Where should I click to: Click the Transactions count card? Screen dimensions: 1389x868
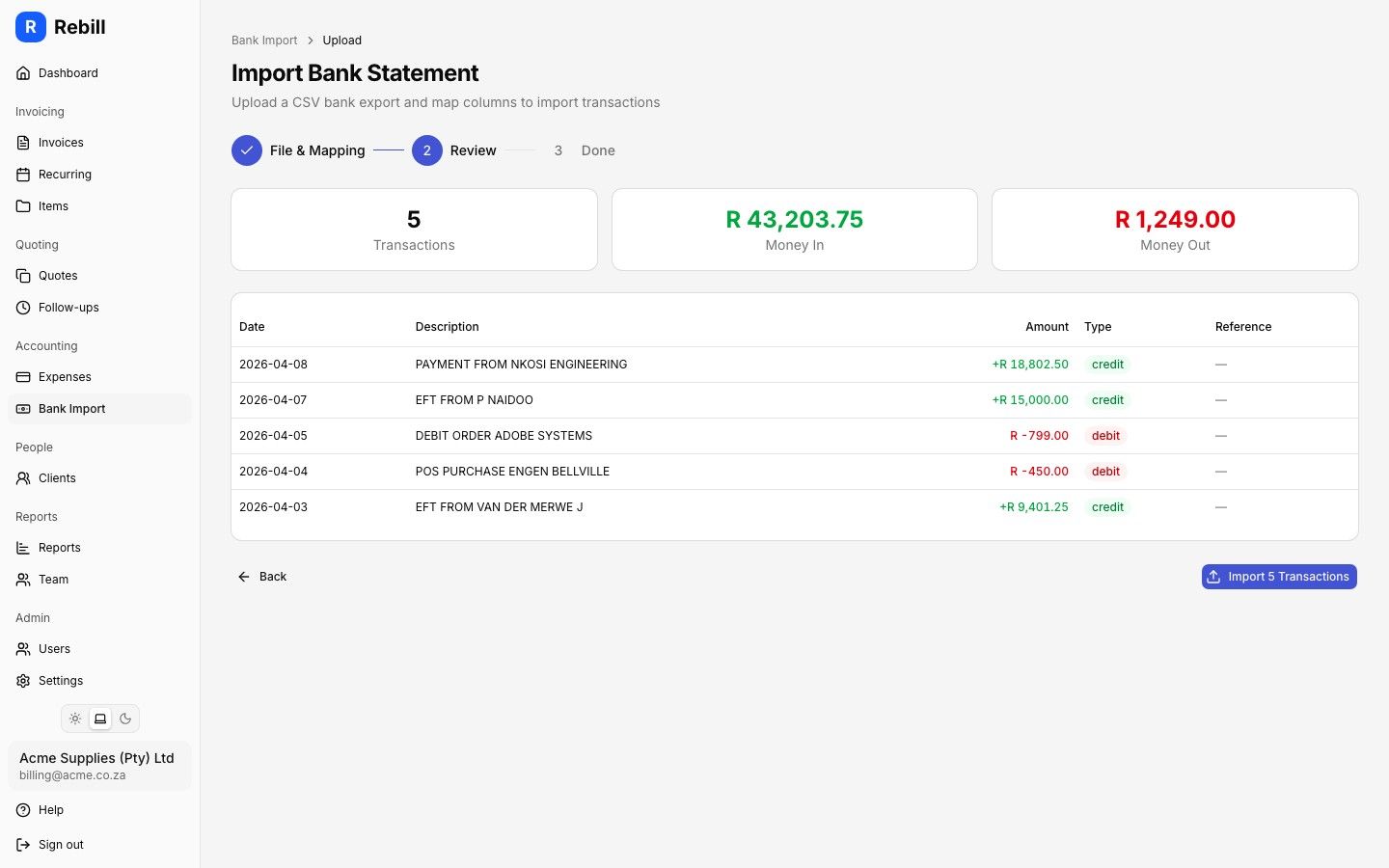point(414,230)
